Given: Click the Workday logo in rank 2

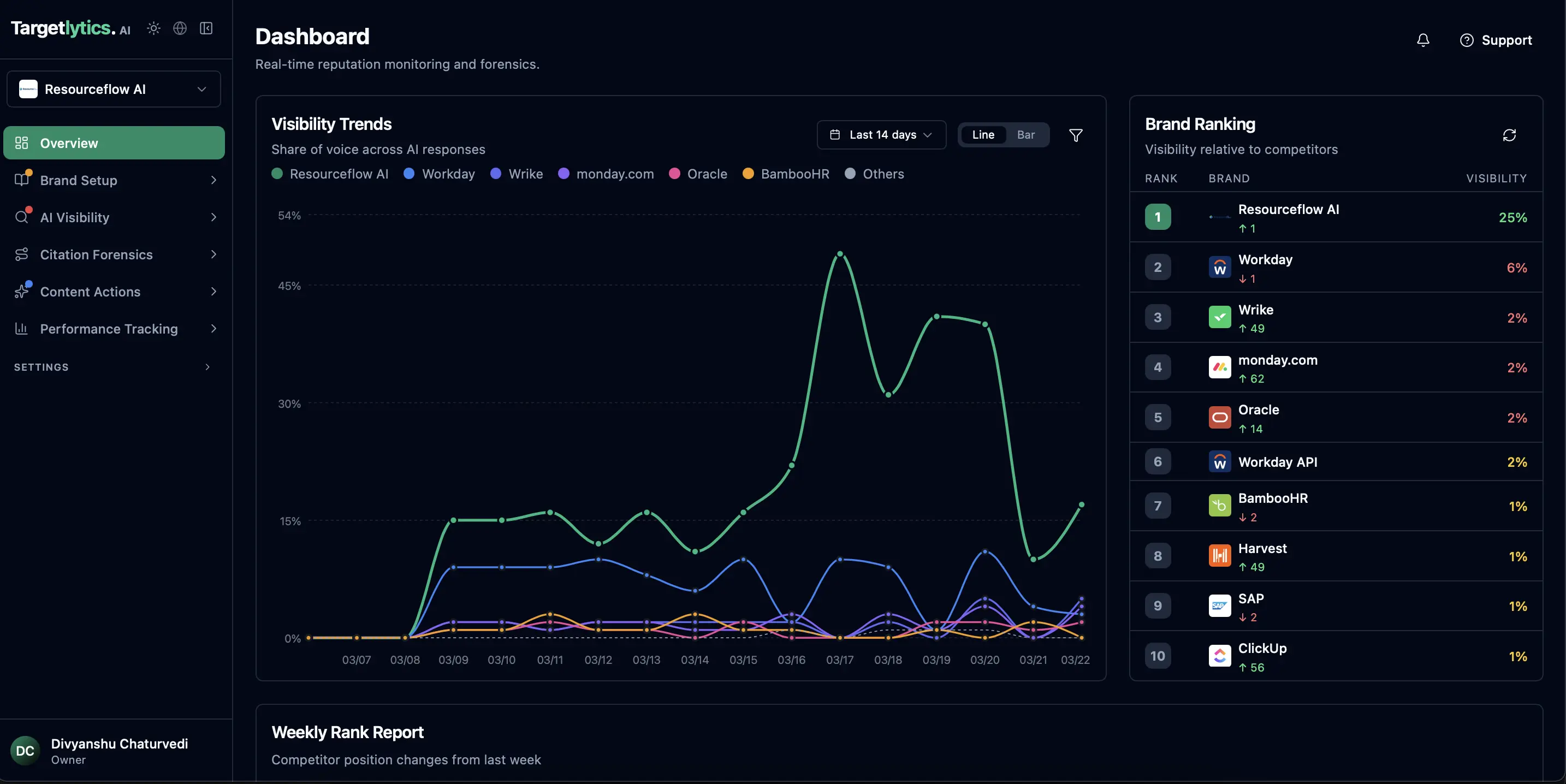Looking at the screenshot, I should click(1219, 268).
